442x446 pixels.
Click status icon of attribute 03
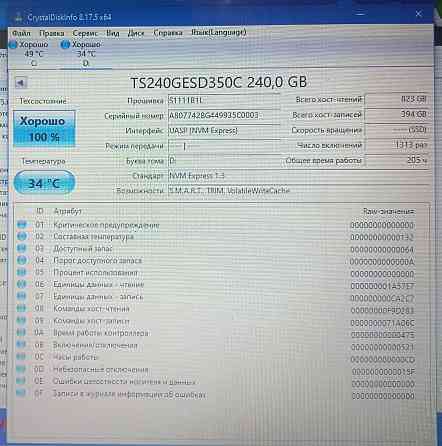click(22, 248)
